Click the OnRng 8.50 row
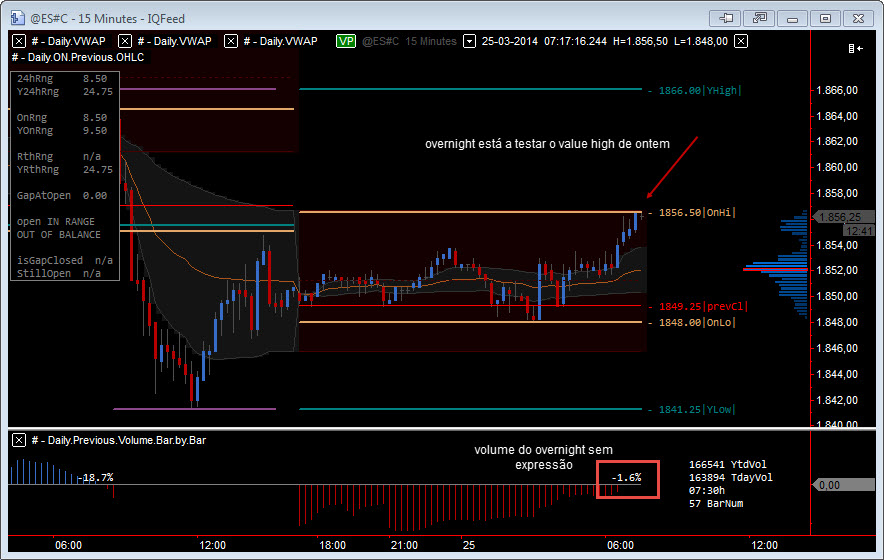The image size is (884, 560). click(62, 117)
